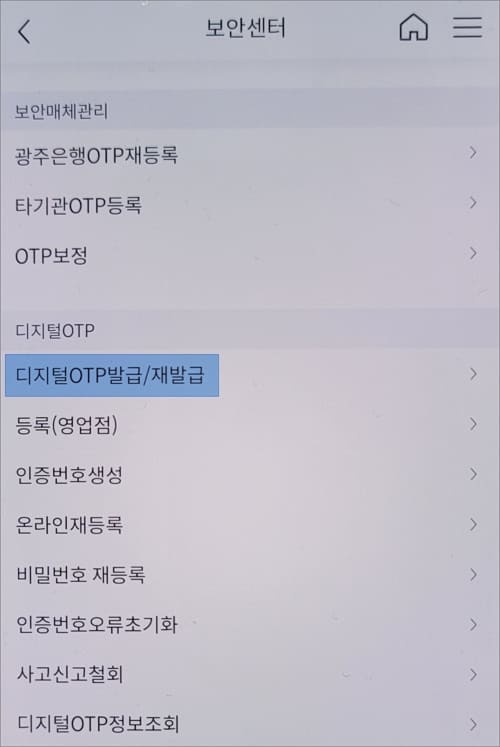Open OTP보정 option

[x=250, y=256]
